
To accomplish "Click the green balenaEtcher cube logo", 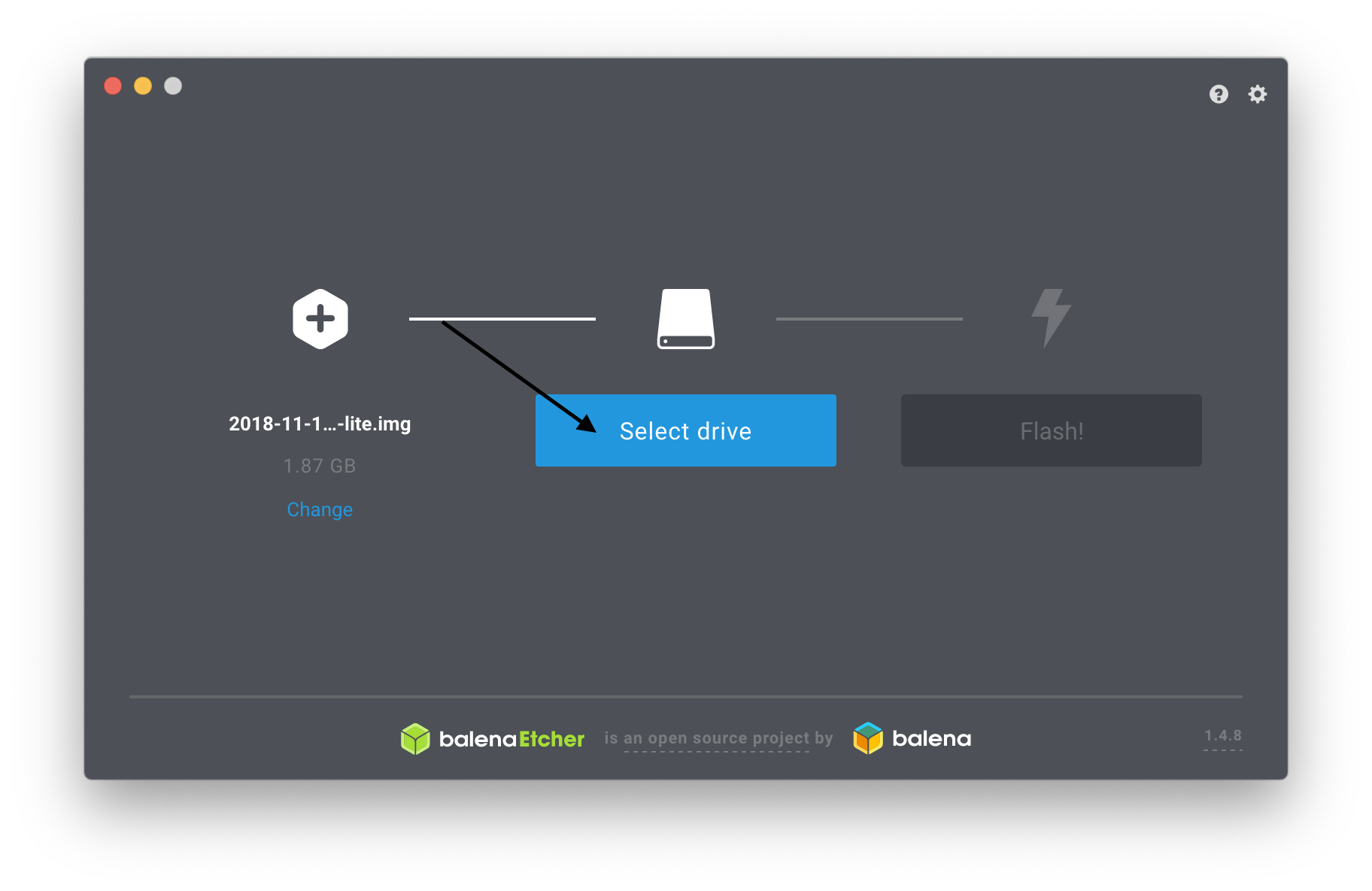I will [x=415, y=739].
